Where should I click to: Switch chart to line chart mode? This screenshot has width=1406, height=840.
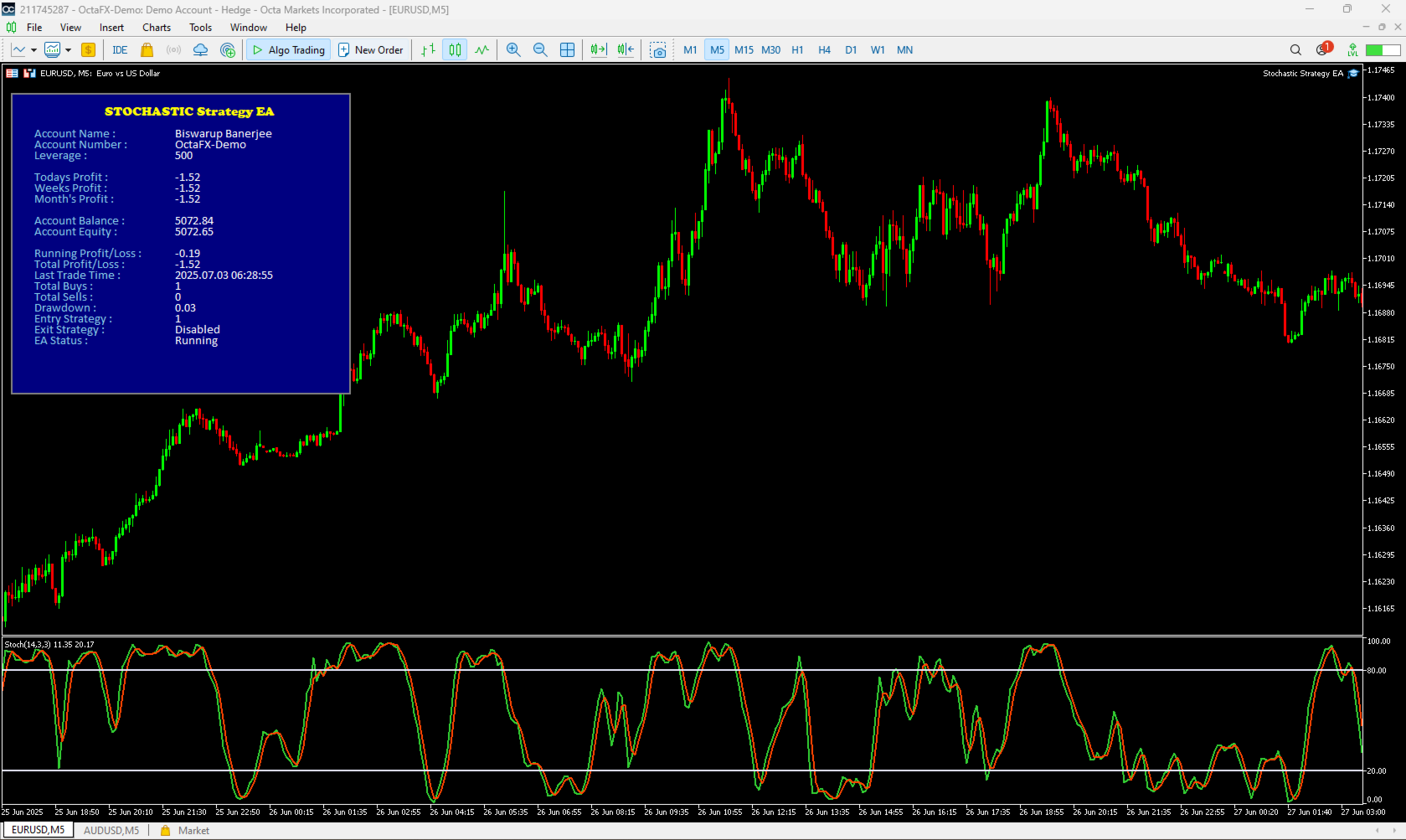tap(482, 50)
